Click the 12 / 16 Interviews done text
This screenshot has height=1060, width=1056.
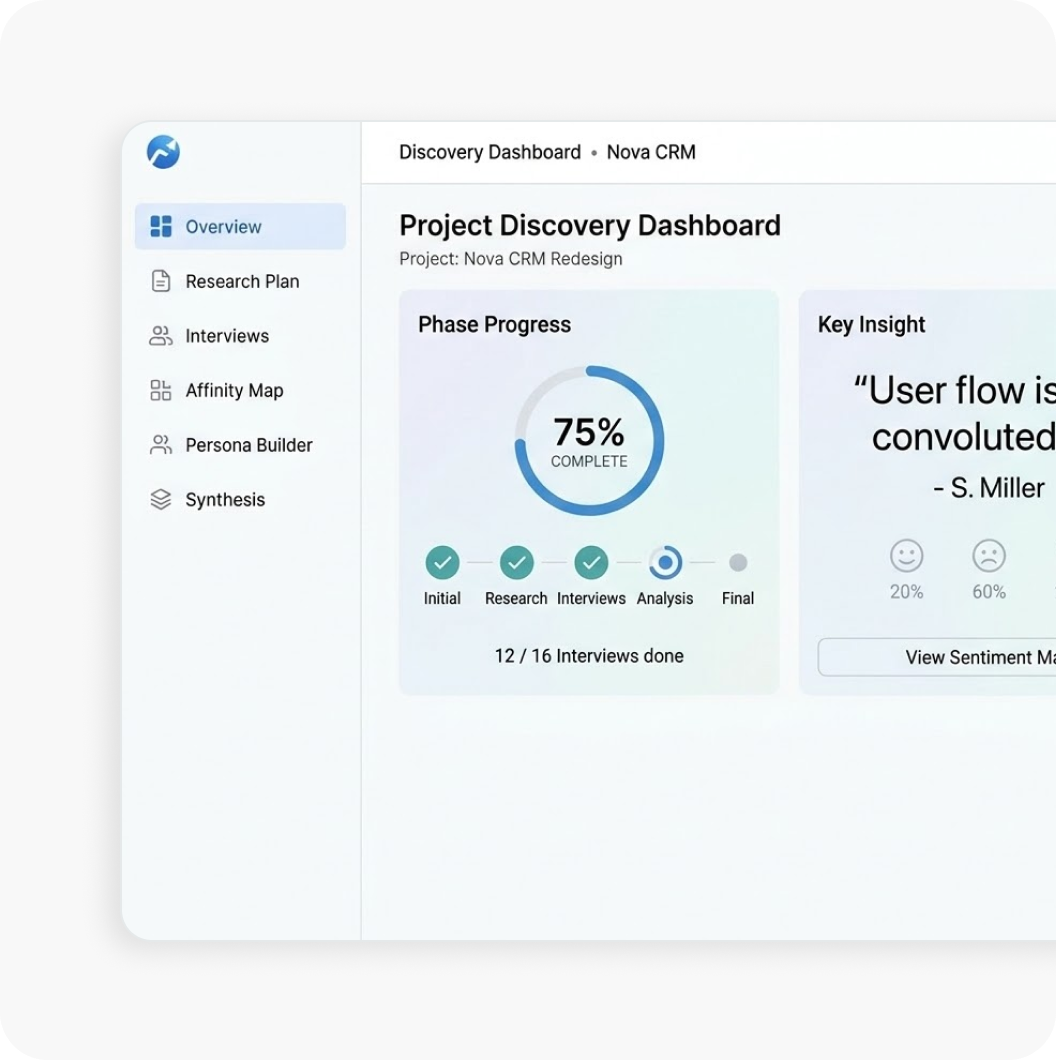tap(589, 656)
